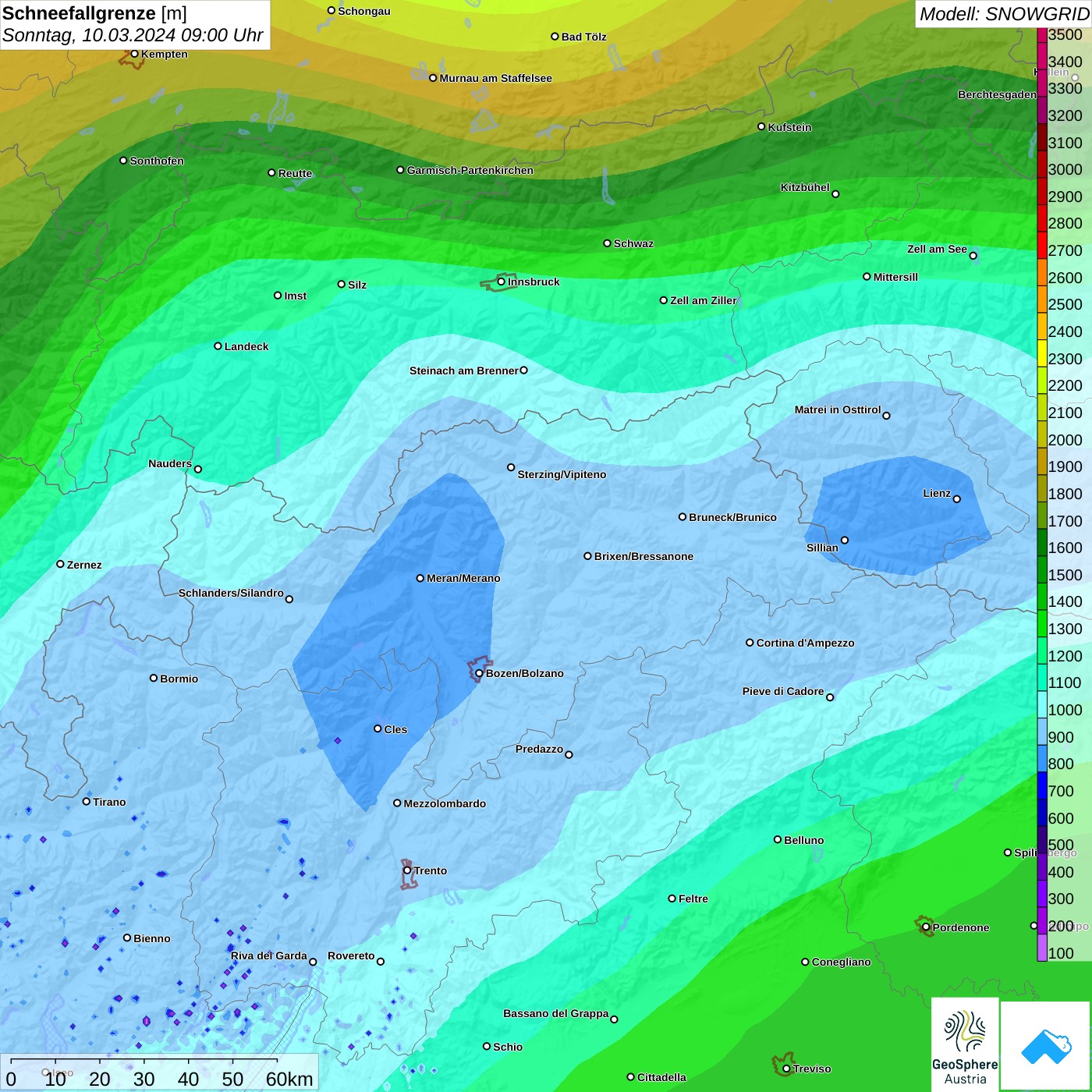1092x1092 pixels.
Task: Click the blue mountain cloud logo
Action: pos(1046,1046)
